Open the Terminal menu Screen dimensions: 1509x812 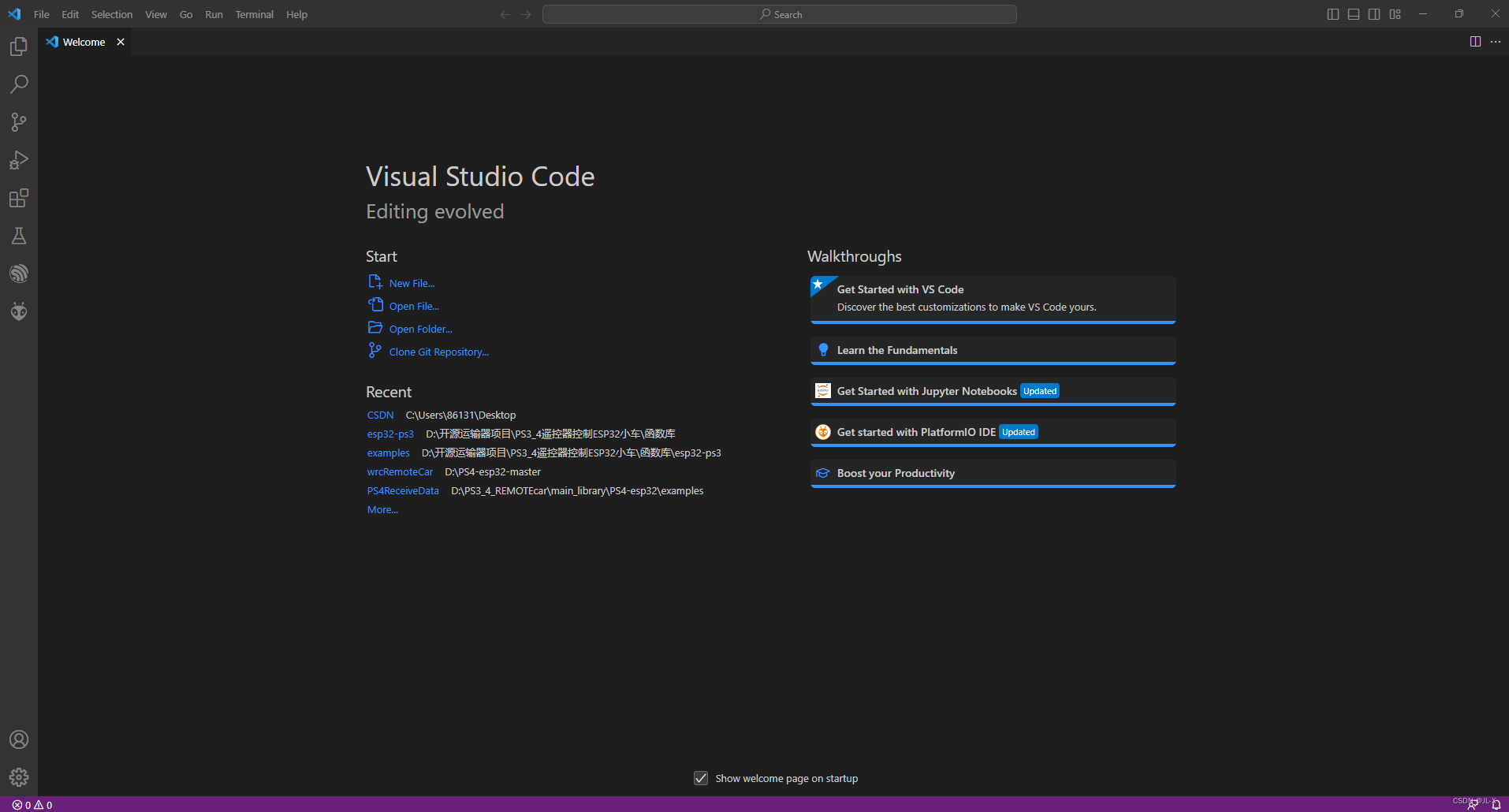255,14
